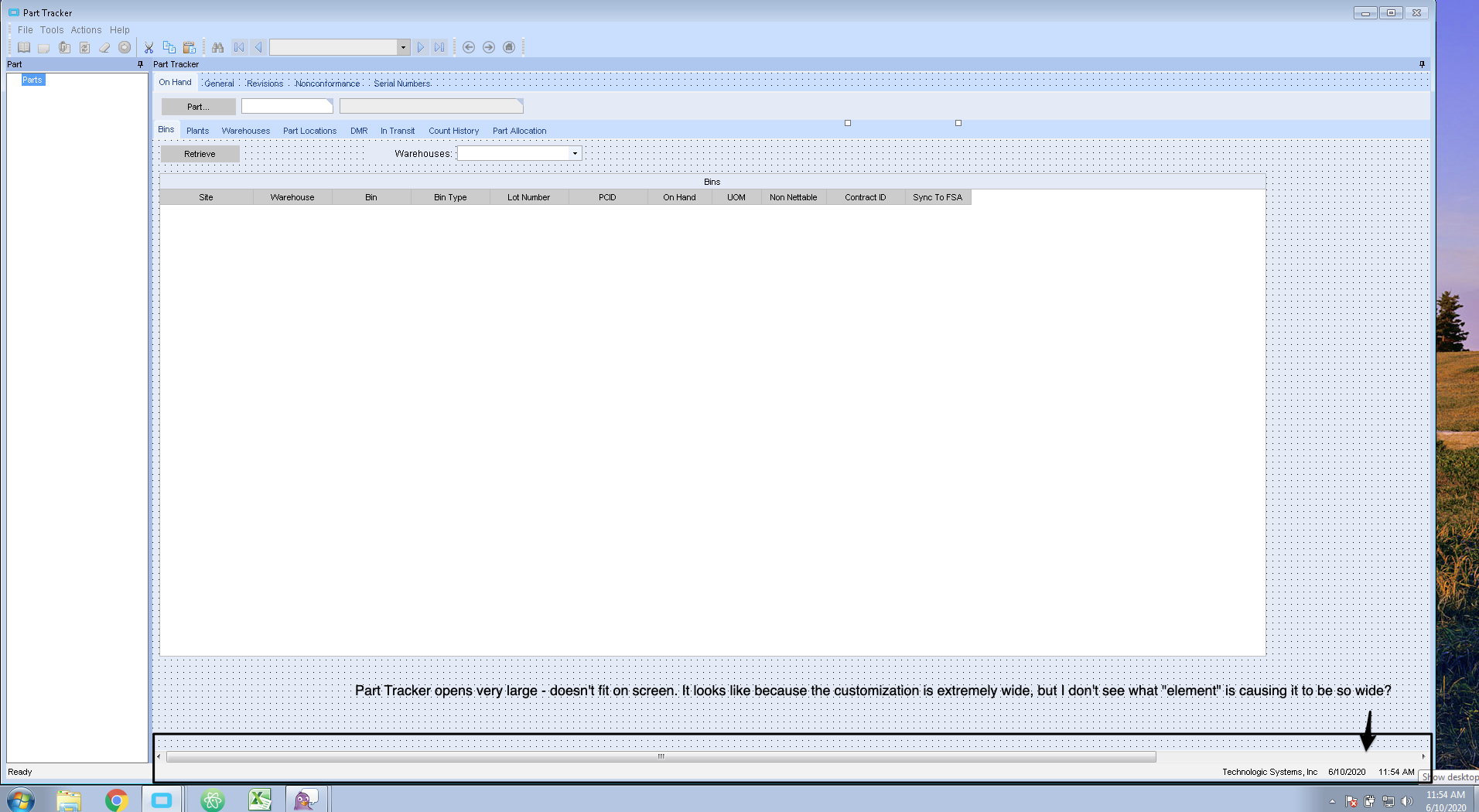The width and height of the screenshot is (1479, 812).
Task: Click the binoculars Search icon
Action: click(x=218, y=47)
